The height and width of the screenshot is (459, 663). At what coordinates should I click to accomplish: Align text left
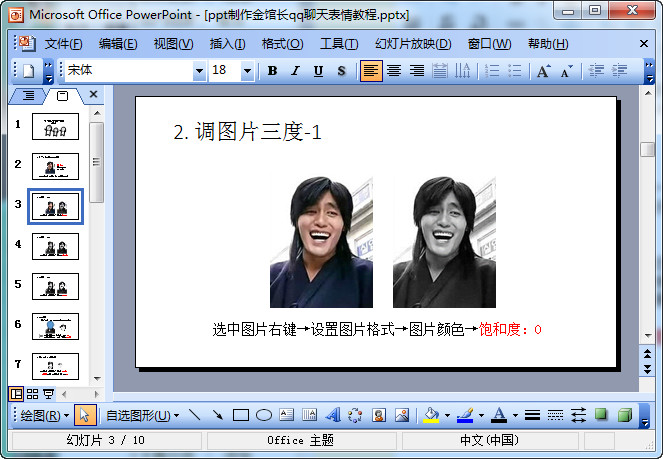click(x=371, y=71)
